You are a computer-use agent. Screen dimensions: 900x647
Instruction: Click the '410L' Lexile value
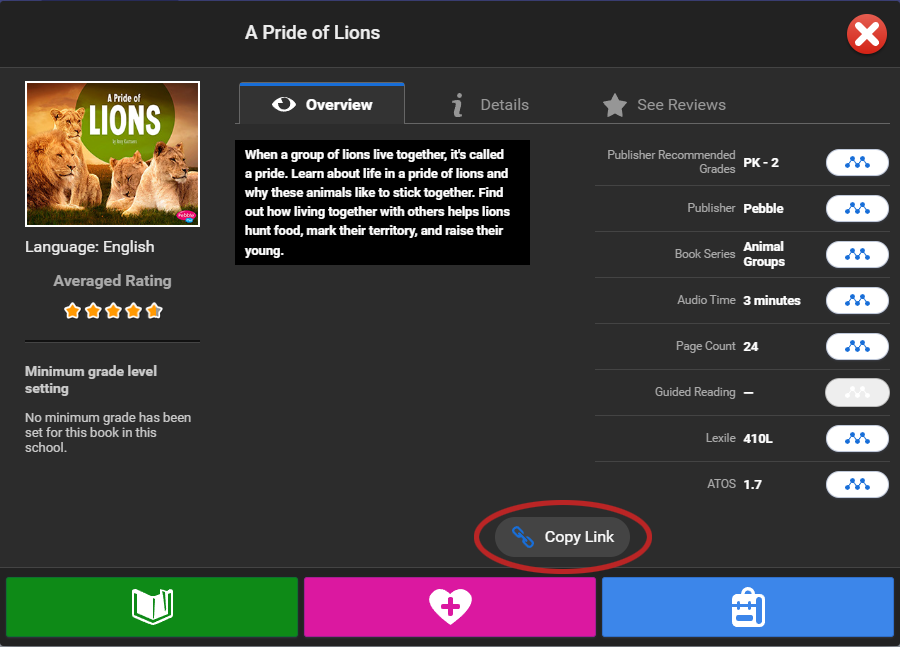(x=758, y=439)
